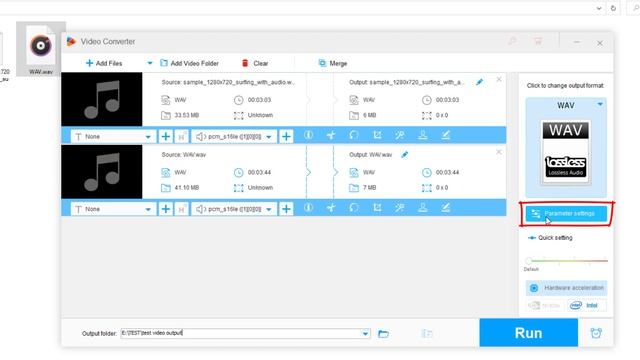Click the search icon in the Explorer window
Screen dimensions: 640x360
click(x=636, y=8)
